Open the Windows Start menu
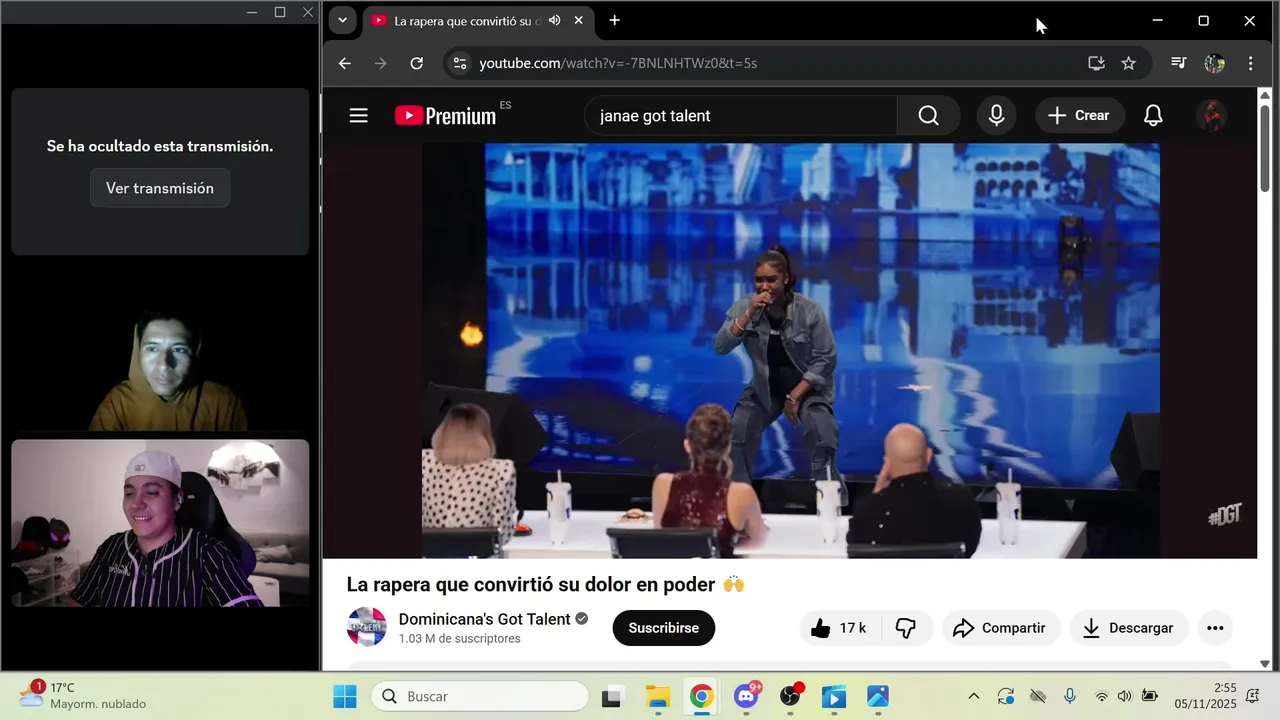Viewport: 1280px width, 720px height. tap(345, 696)
